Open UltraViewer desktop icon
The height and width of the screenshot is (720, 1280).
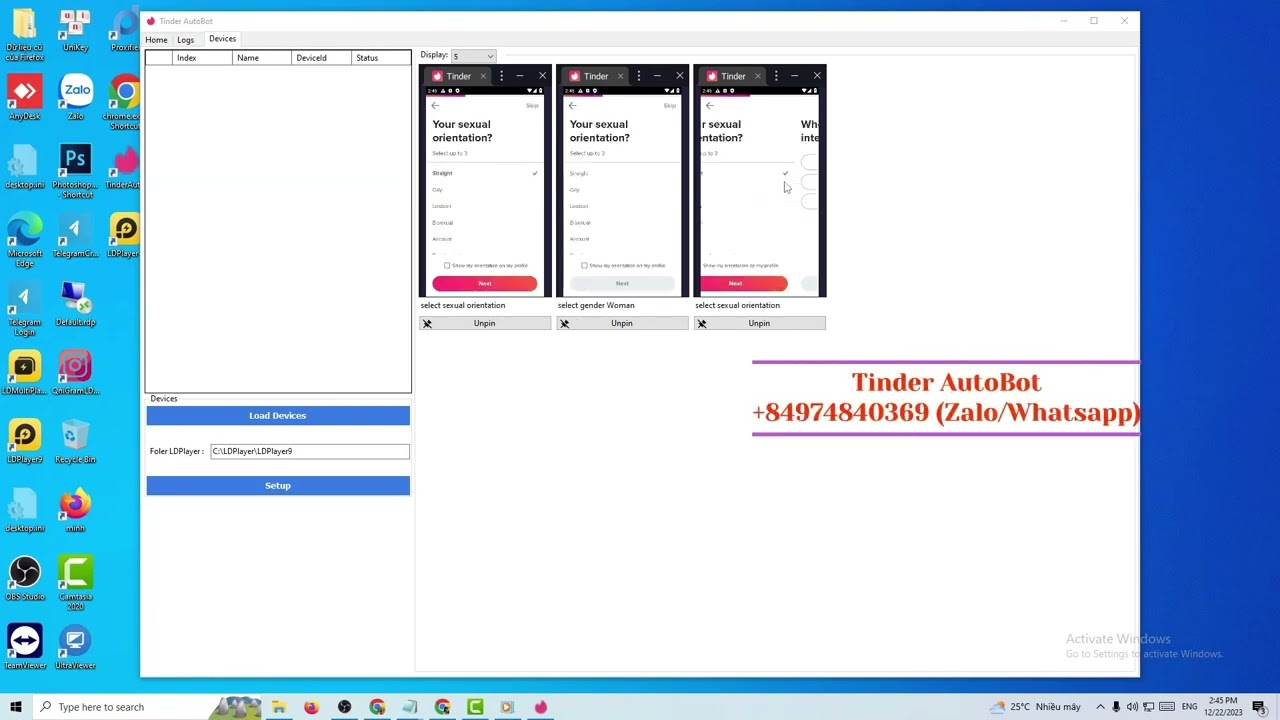(75, 647)
